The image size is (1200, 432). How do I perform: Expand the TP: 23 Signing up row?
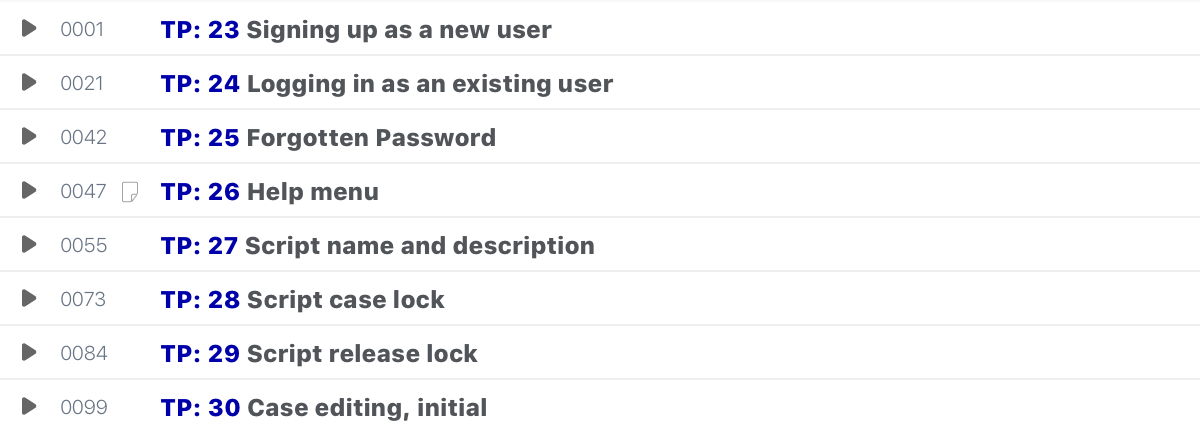(29, 29)
